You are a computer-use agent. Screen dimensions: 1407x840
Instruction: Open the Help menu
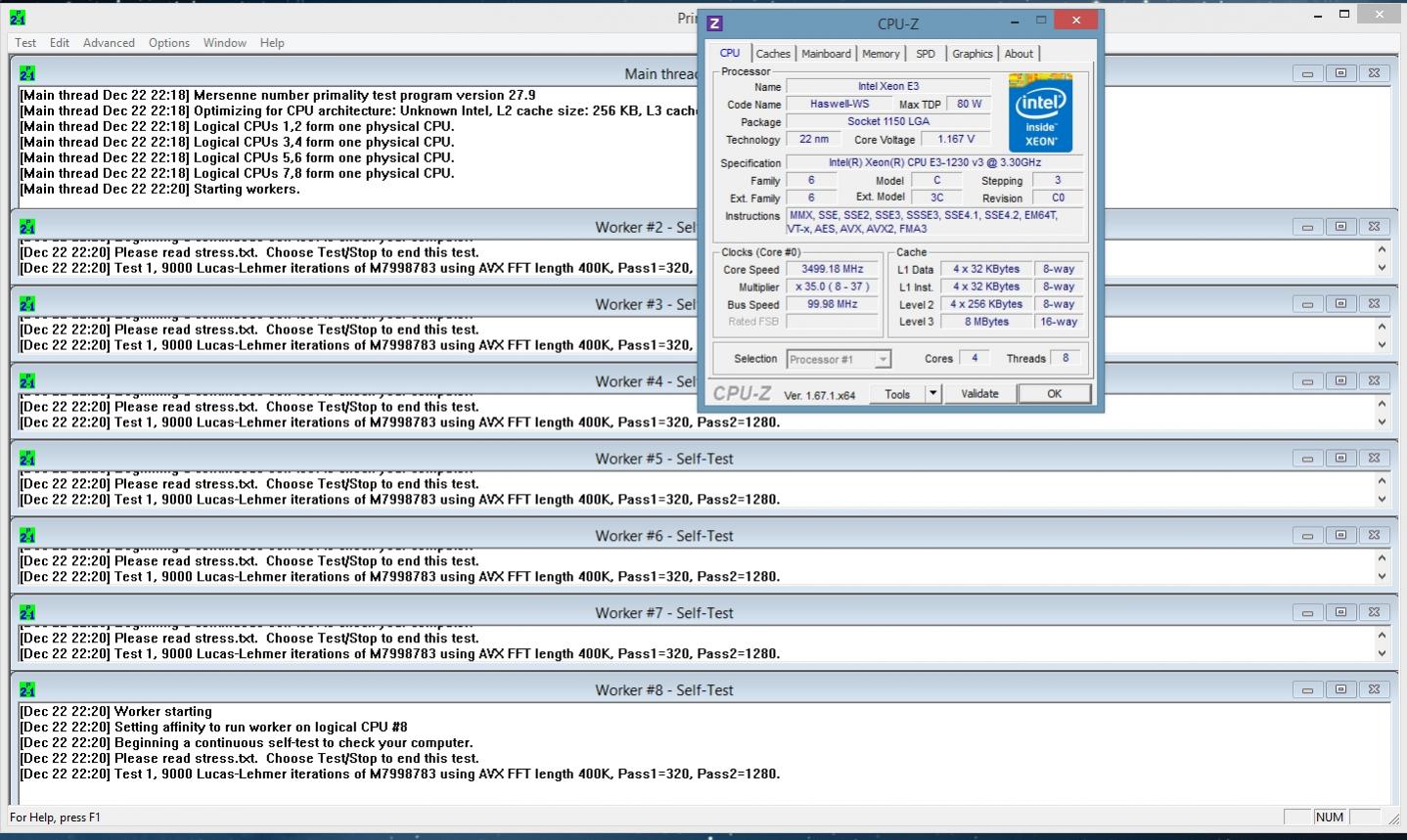272,43
